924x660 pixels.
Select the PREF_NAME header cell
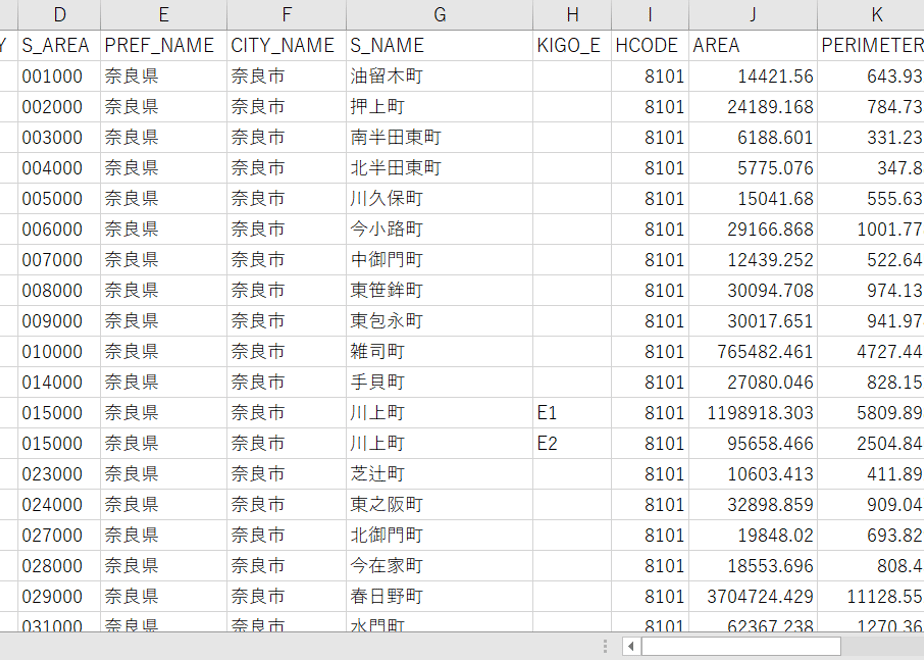[x=164, y=45]
